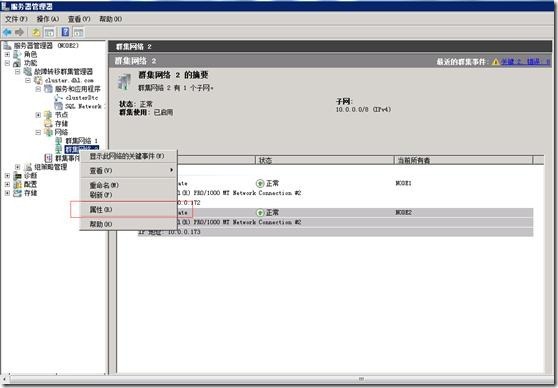
Task: Click the Up one level folder icon
Action: 36,32
